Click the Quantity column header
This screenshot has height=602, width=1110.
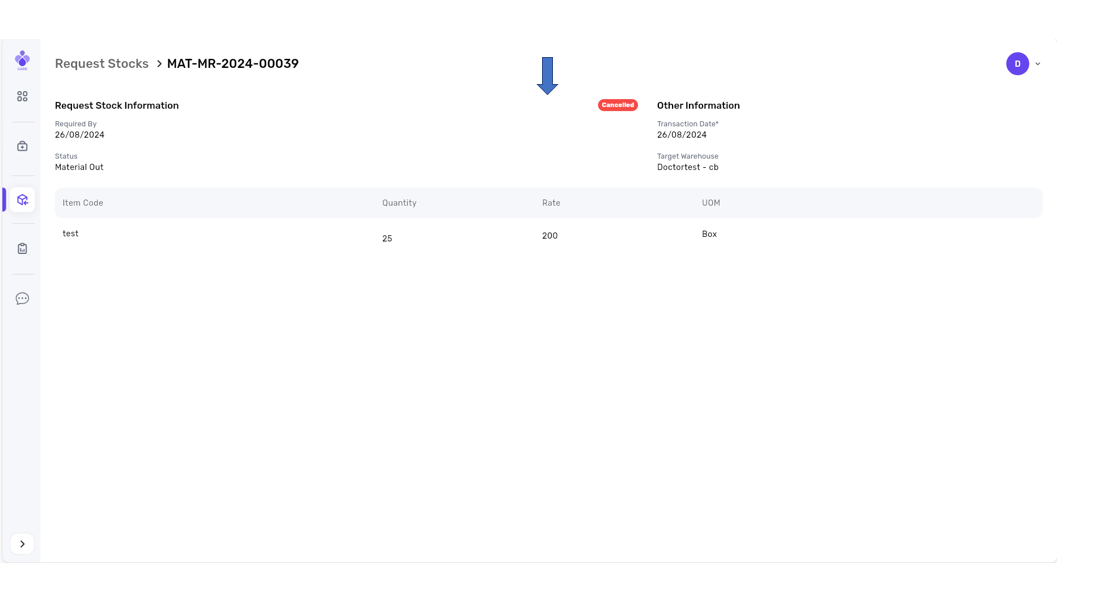[399, 203]
